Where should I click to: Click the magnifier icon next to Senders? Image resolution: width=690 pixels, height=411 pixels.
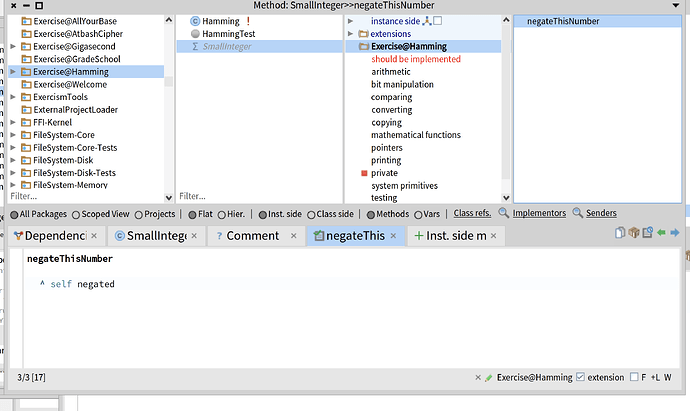click(577, 213)
